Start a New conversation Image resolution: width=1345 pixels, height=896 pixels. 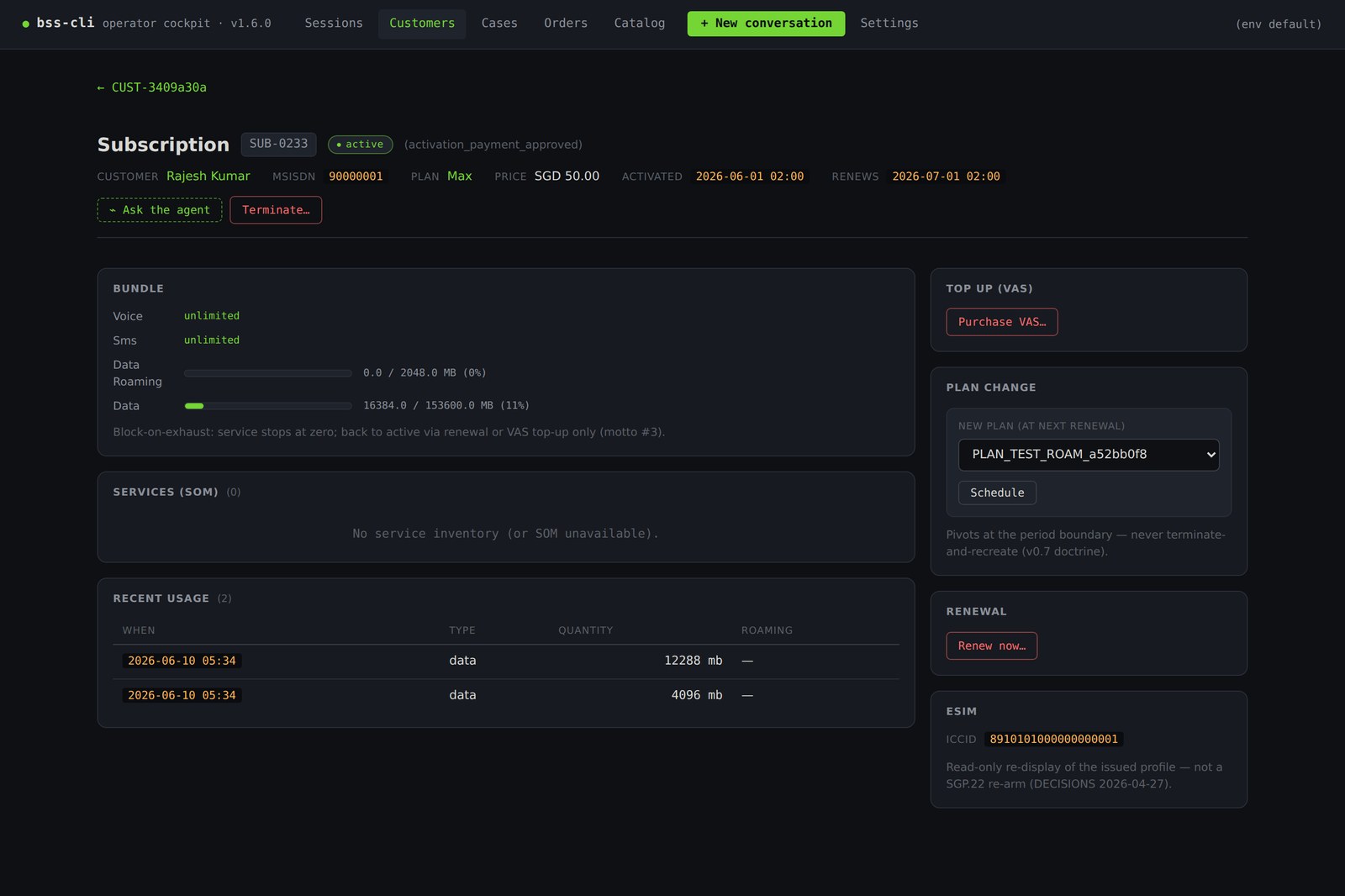(766, 24)
